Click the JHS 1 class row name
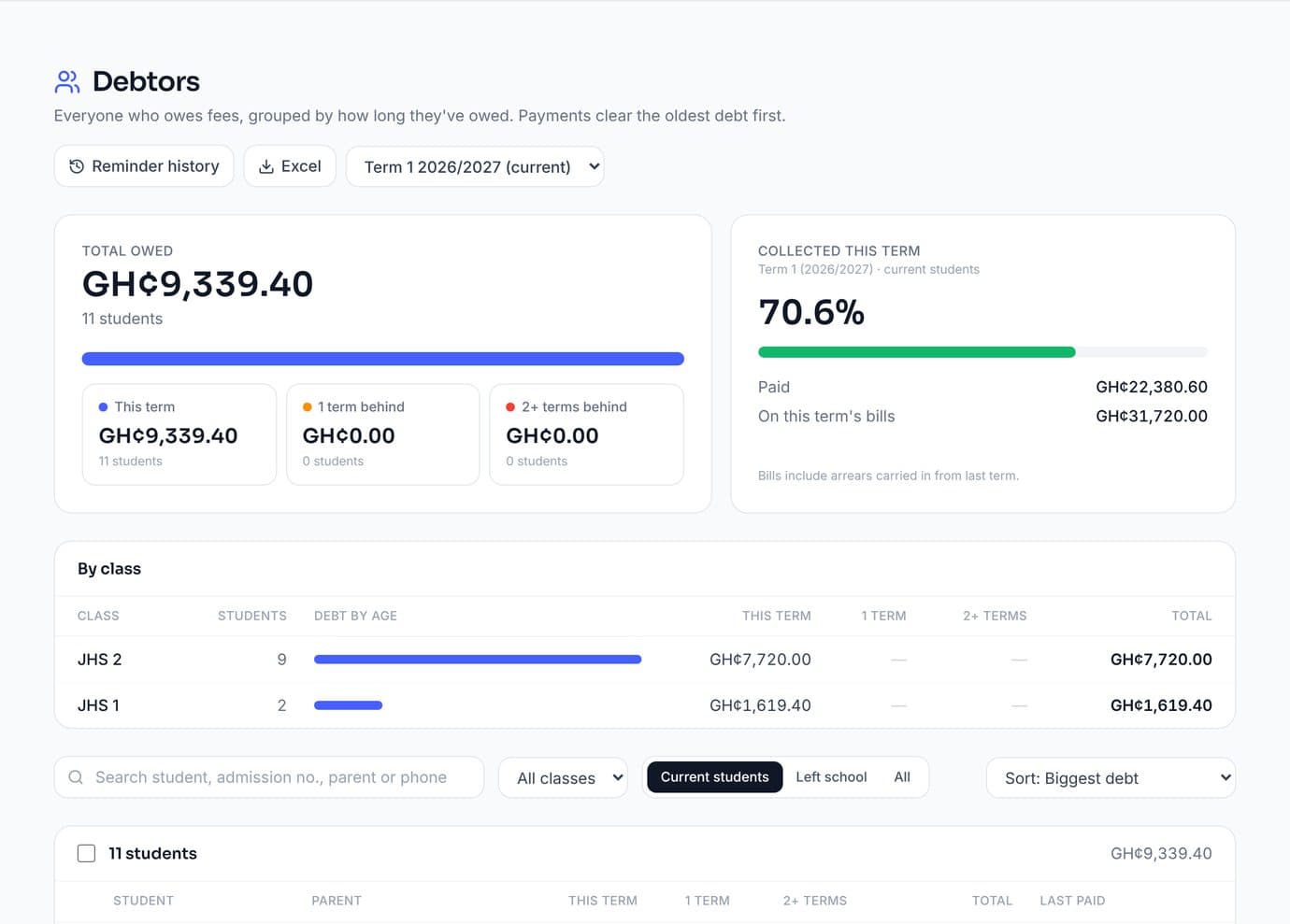Viewport: 1290px width, 924px height. tap(98, 705)
